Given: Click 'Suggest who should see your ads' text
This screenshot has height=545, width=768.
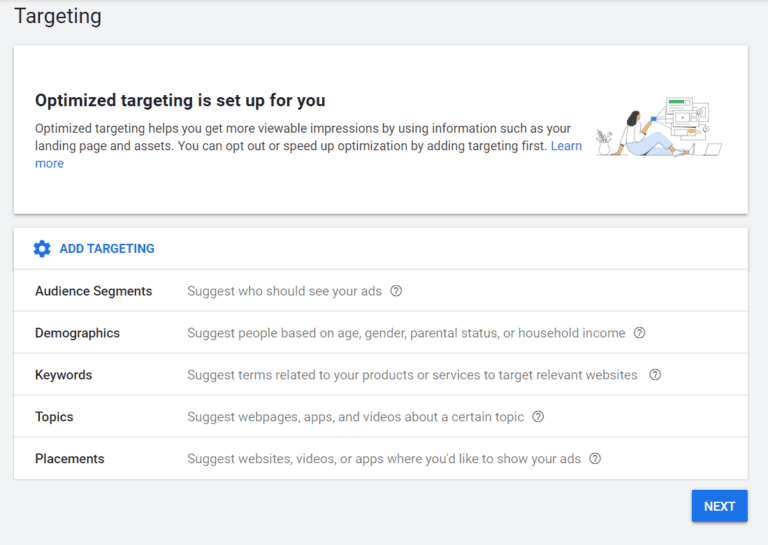Looking at the screenshot, I should (x=284, y=291).
